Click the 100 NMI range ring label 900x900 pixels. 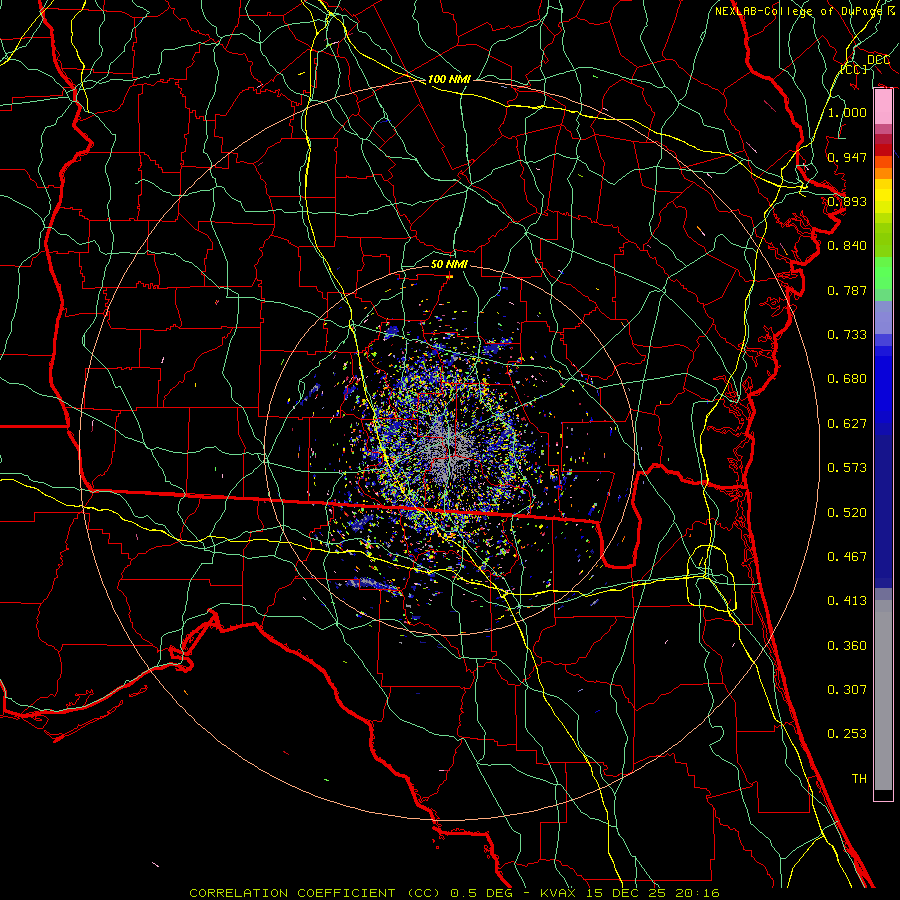449,79
